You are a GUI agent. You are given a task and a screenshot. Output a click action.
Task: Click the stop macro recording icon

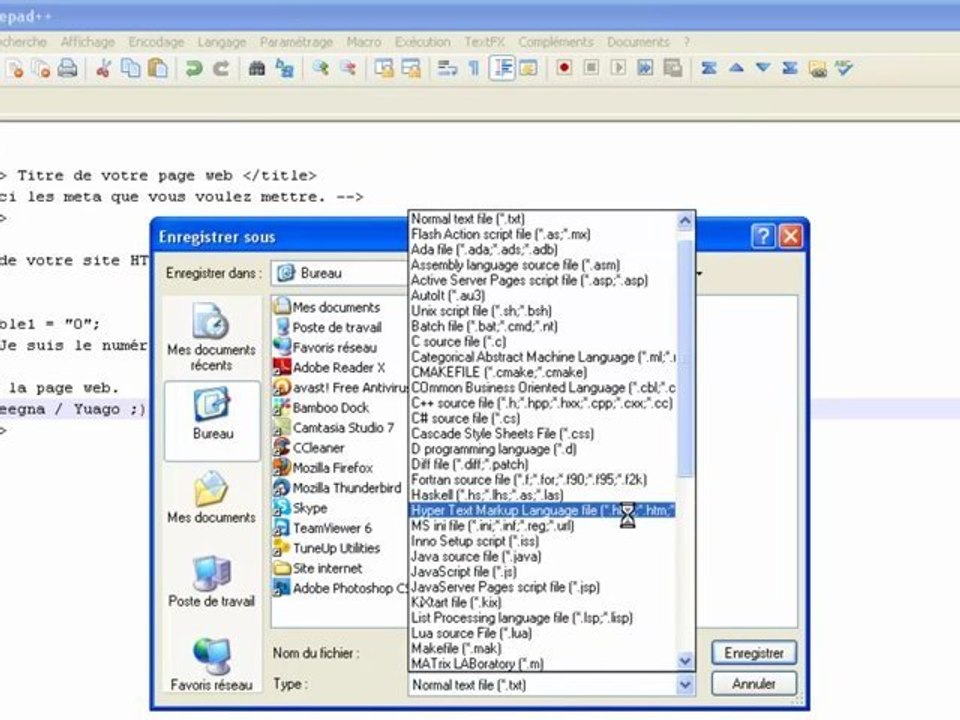[591, 67]
